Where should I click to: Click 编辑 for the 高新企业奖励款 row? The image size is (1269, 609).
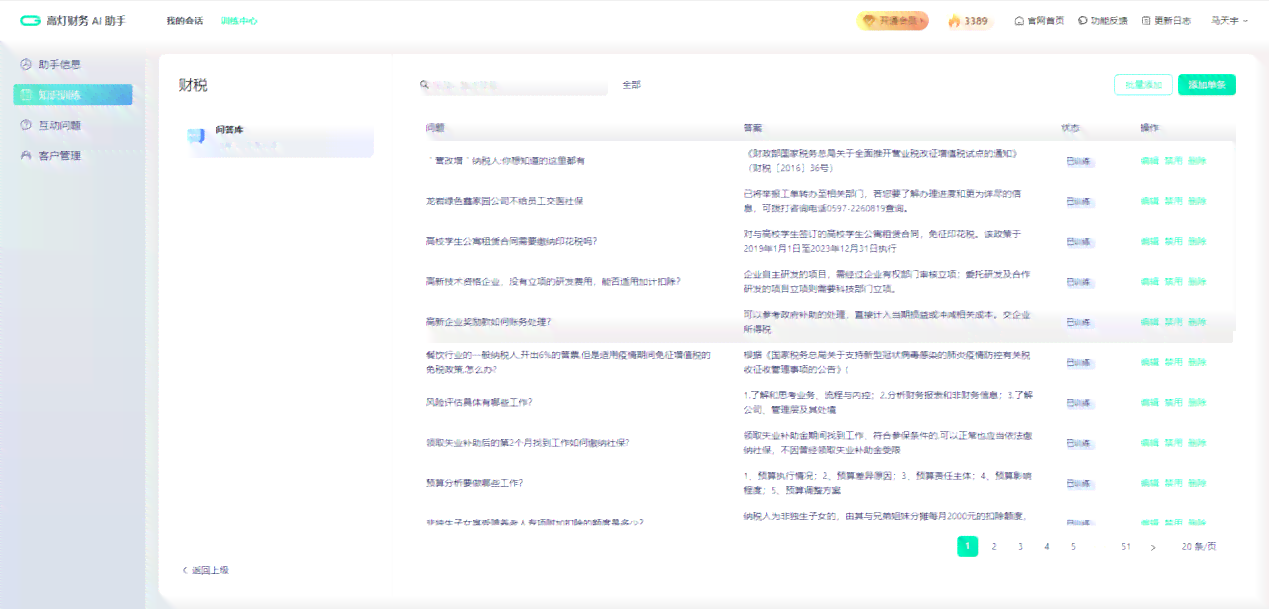click(1149, 322)
